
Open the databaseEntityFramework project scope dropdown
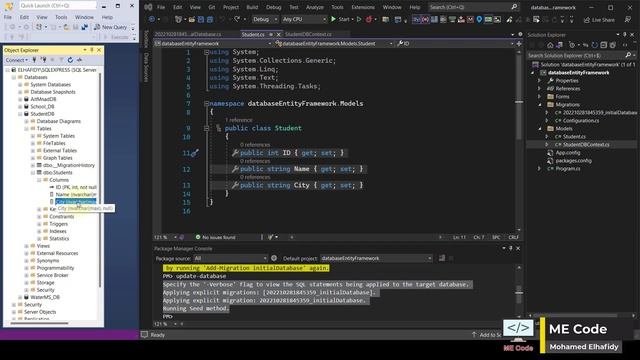[213, 43]
